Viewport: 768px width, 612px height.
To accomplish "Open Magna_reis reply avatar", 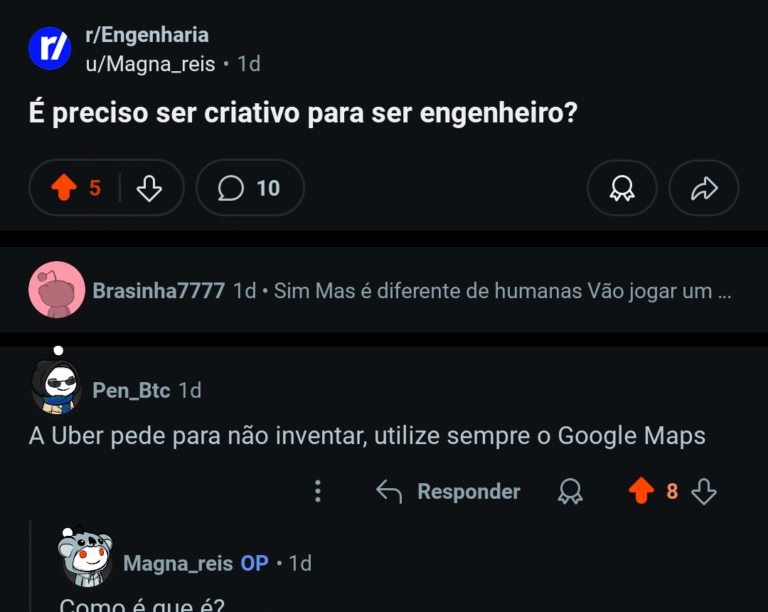I will 85,558.
